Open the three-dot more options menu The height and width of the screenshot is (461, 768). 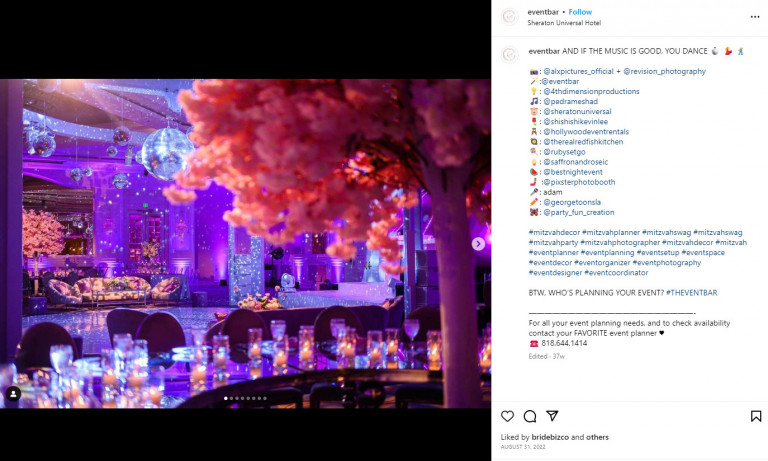pyautogui.click(x=753, y=16)
